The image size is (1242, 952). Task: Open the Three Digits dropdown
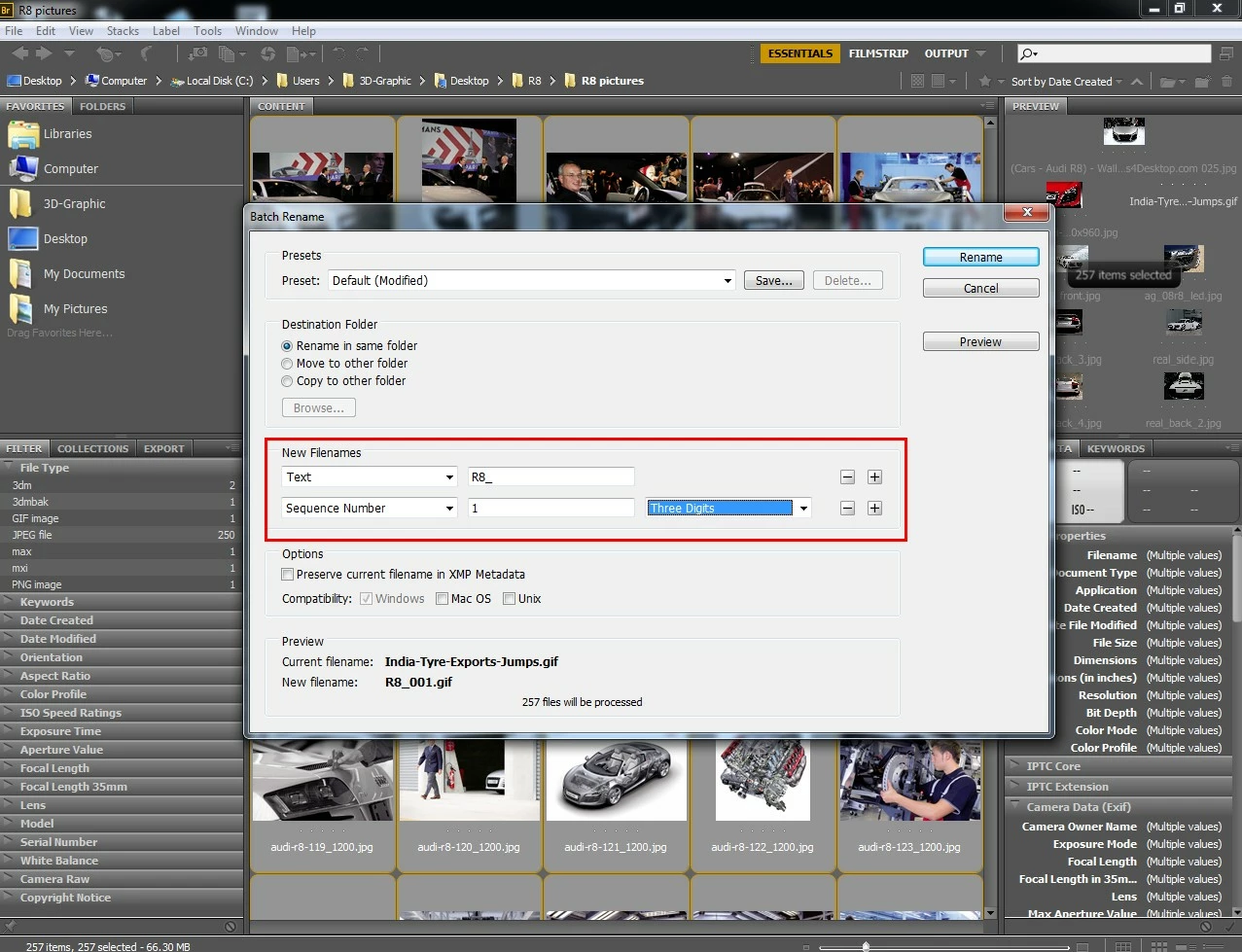(x=728, y=508)
